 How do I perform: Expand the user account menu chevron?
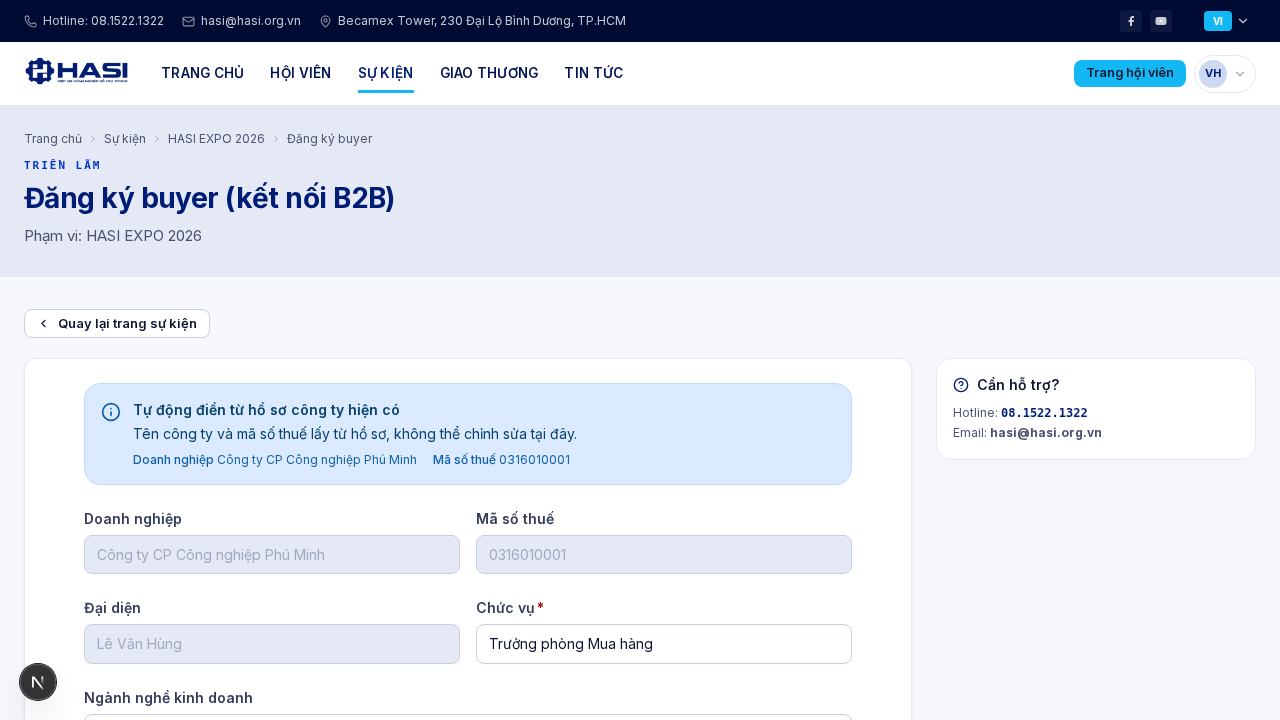point(1240,74)
